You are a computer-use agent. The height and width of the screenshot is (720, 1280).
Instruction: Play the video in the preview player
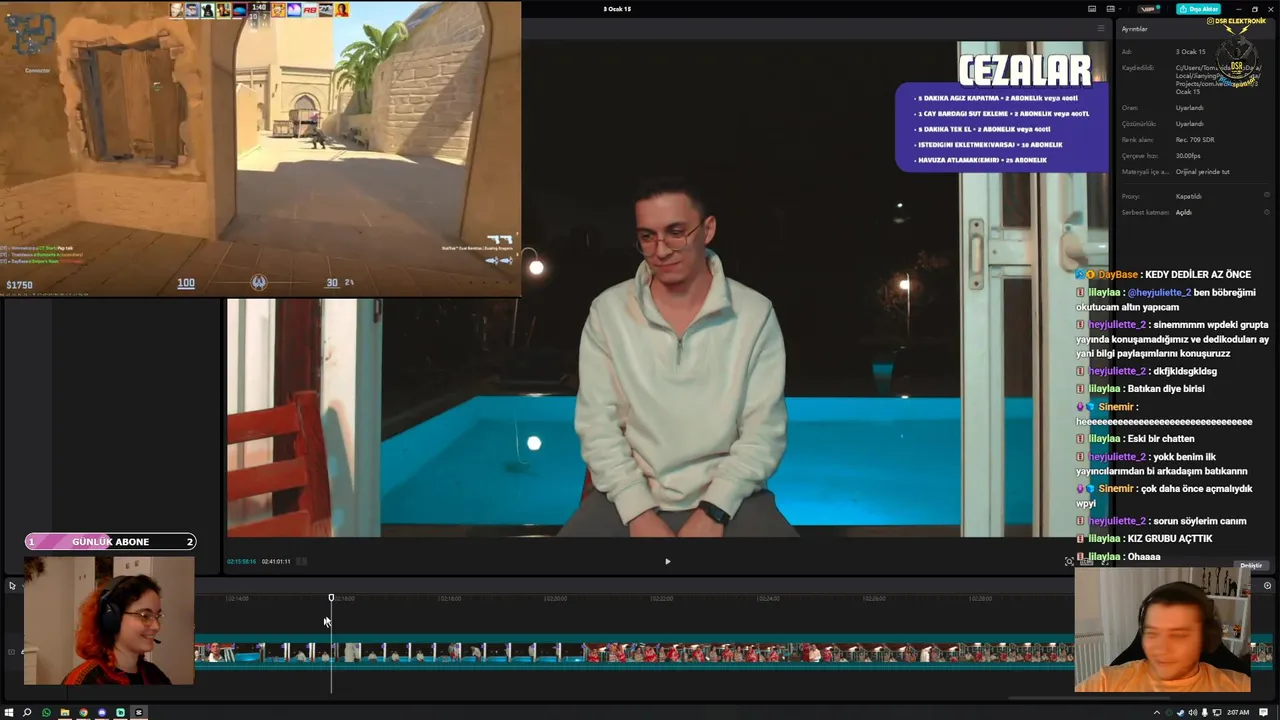(668, 561)
